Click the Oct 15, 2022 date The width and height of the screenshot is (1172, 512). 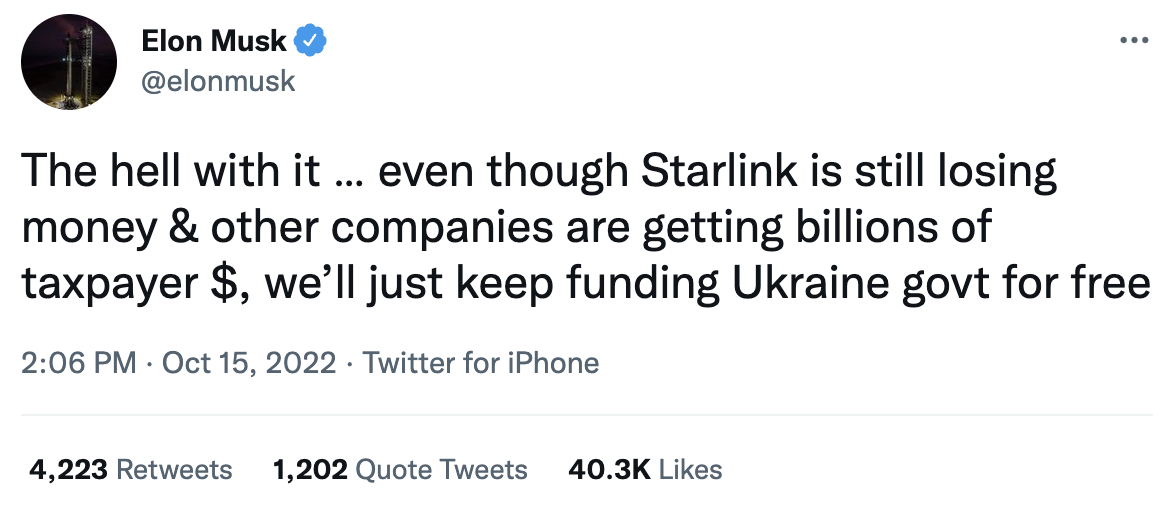point(250,362)
